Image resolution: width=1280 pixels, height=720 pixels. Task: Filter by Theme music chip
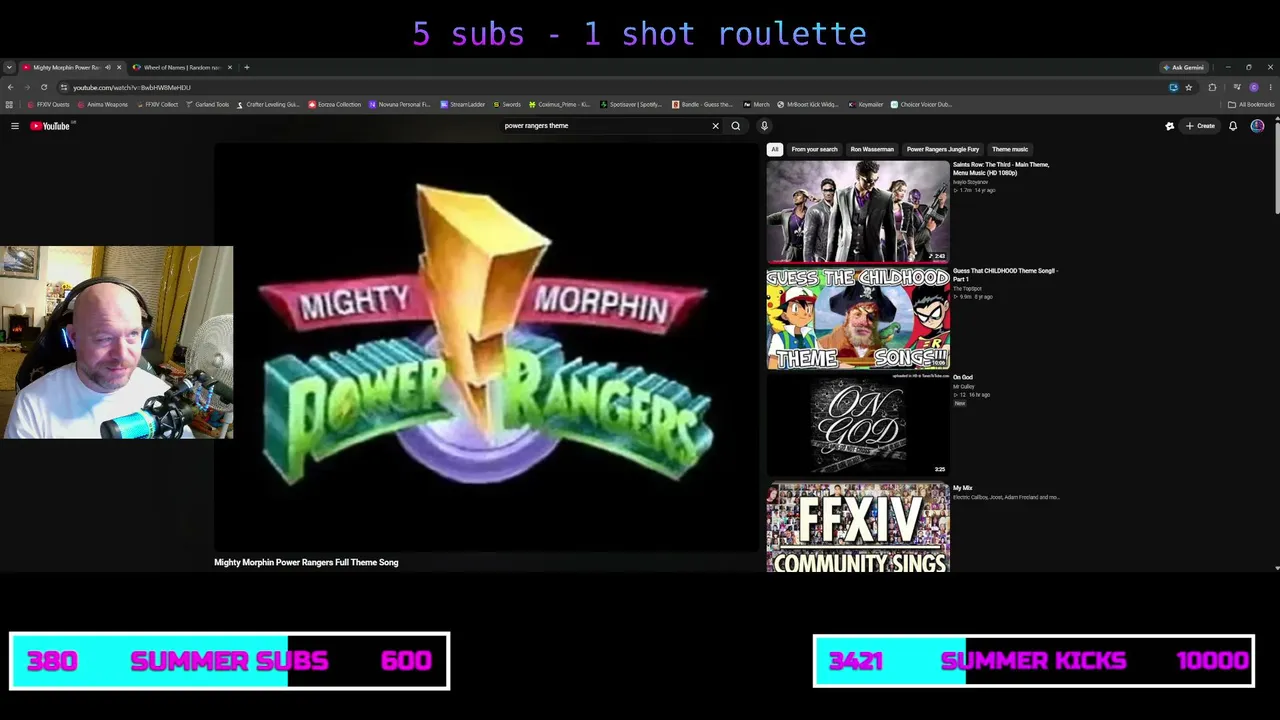(1010, 149)
